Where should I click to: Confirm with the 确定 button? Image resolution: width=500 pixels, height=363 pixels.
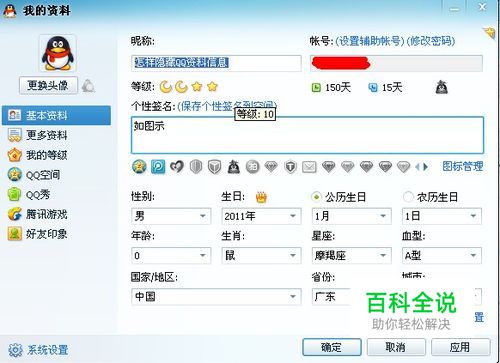332,347
